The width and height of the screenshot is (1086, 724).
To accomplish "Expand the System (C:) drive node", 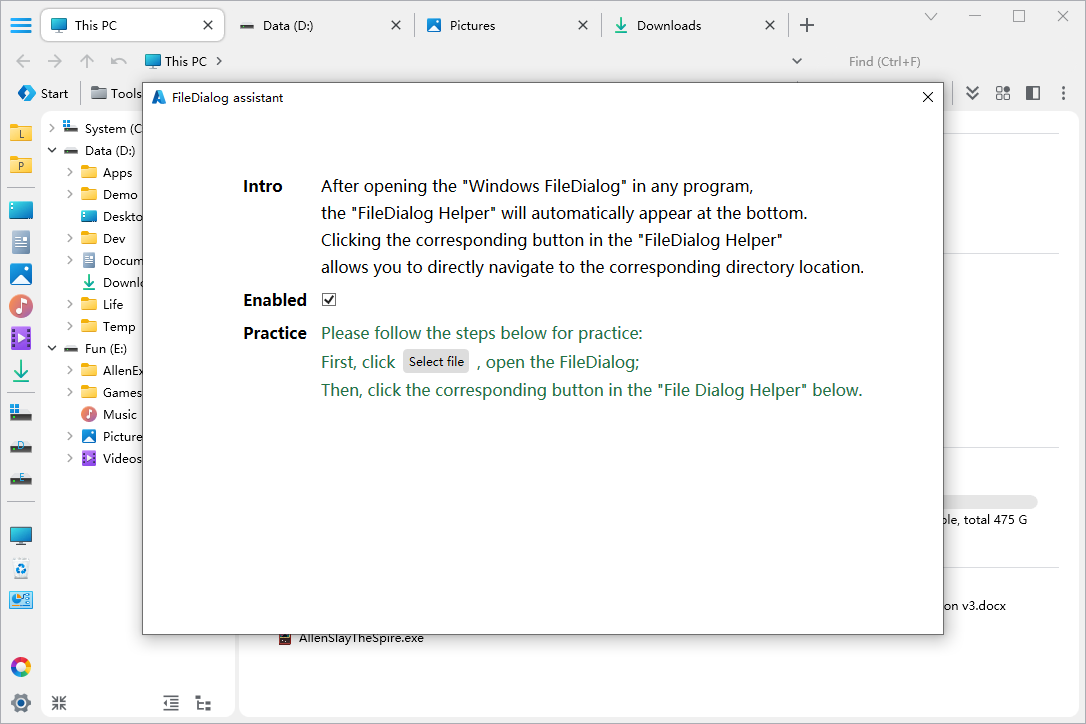I will pos(52,128).
